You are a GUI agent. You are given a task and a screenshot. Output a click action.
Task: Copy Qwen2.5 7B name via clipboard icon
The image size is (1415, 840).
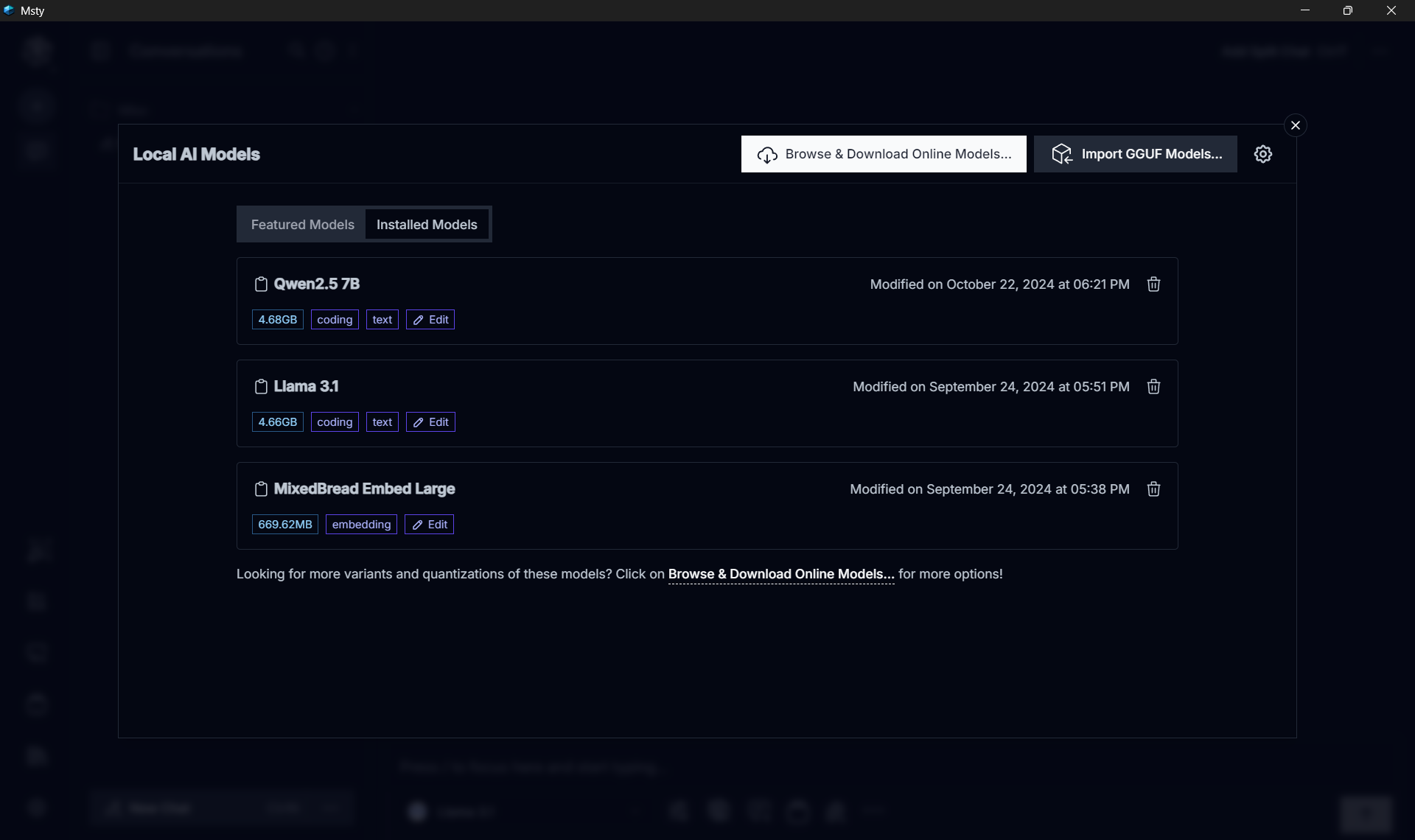tap(261, 284)
